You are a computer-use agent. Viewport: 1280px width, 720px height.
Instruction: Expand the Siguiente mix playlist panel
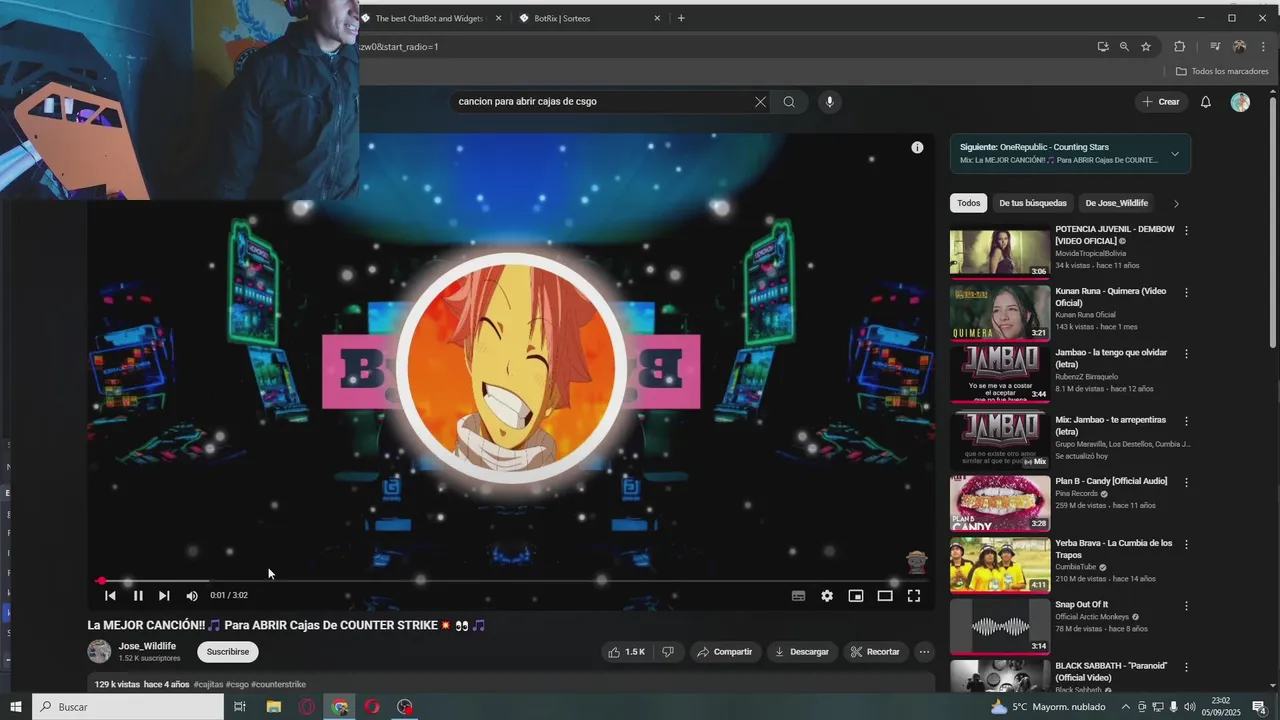pos(1175,154)
